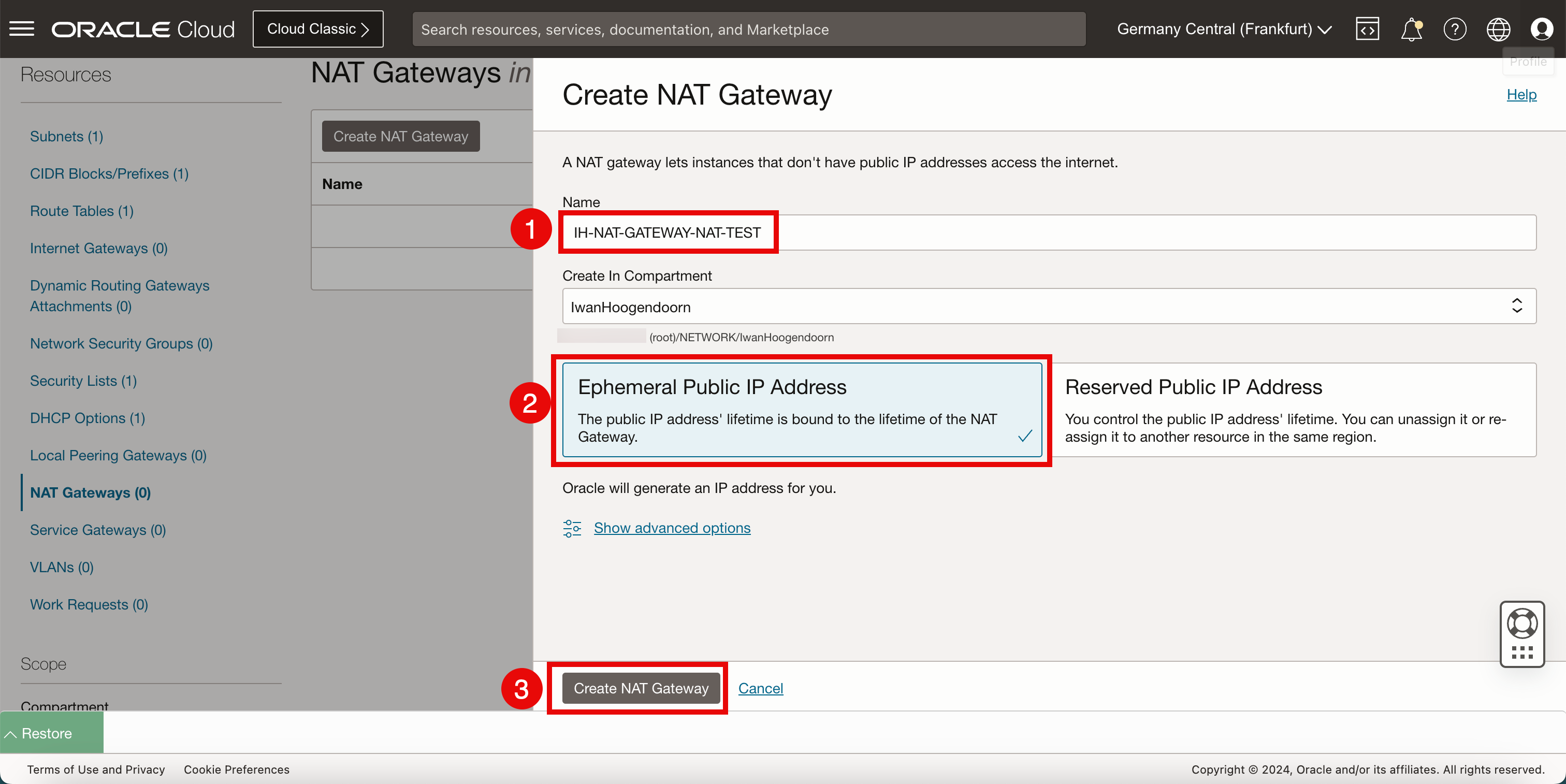
Task: Select Reserved Public IP Address option
Action: click(x=1293, y=410)
